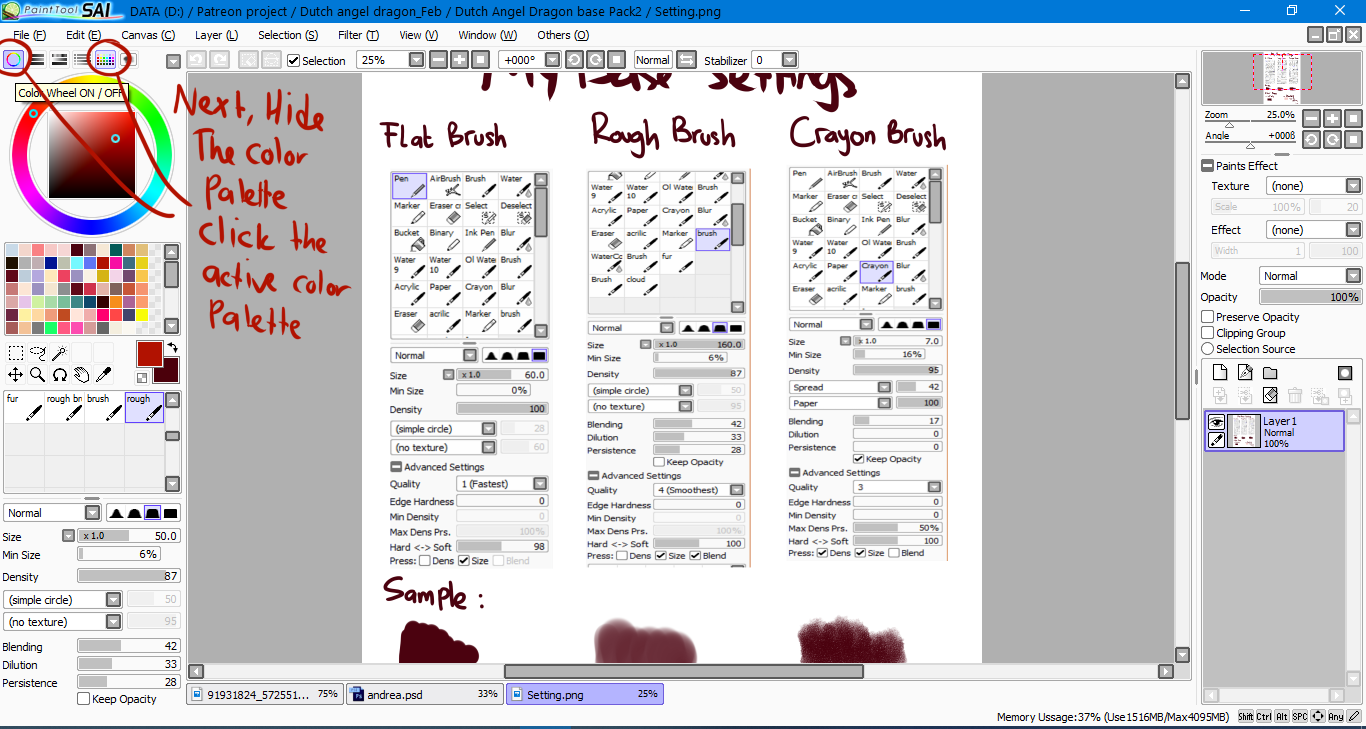Click the foreground red color swatch
Viewport: 1366px width, 729px height.
[149, 354]
